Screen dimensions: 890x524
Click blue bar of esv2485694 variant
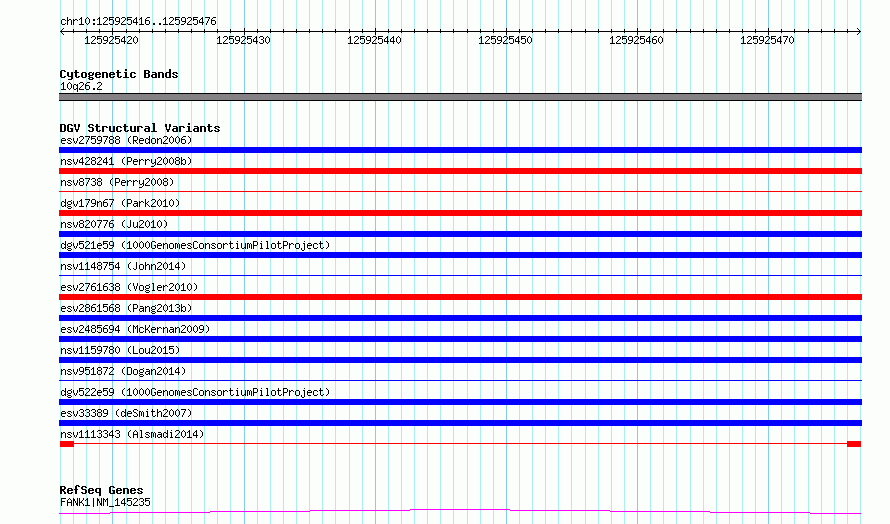(460, 339)
